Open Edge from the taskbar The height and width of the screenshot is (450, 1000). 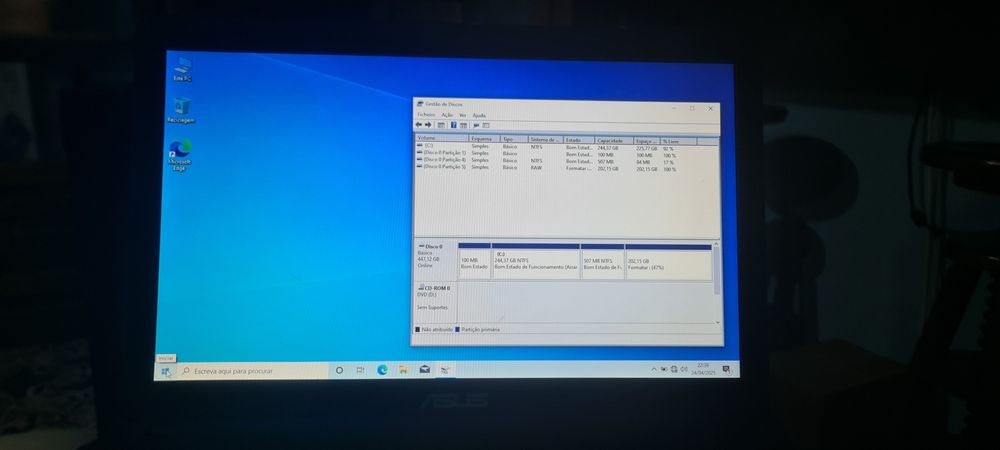[382, 370]
